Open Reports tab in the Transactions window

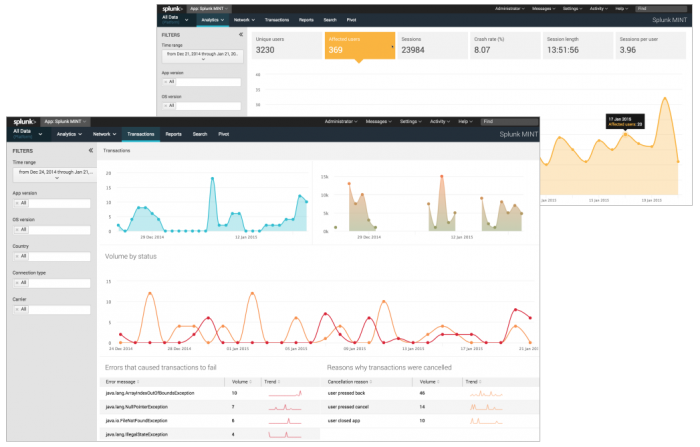click(x=173, y=134)
